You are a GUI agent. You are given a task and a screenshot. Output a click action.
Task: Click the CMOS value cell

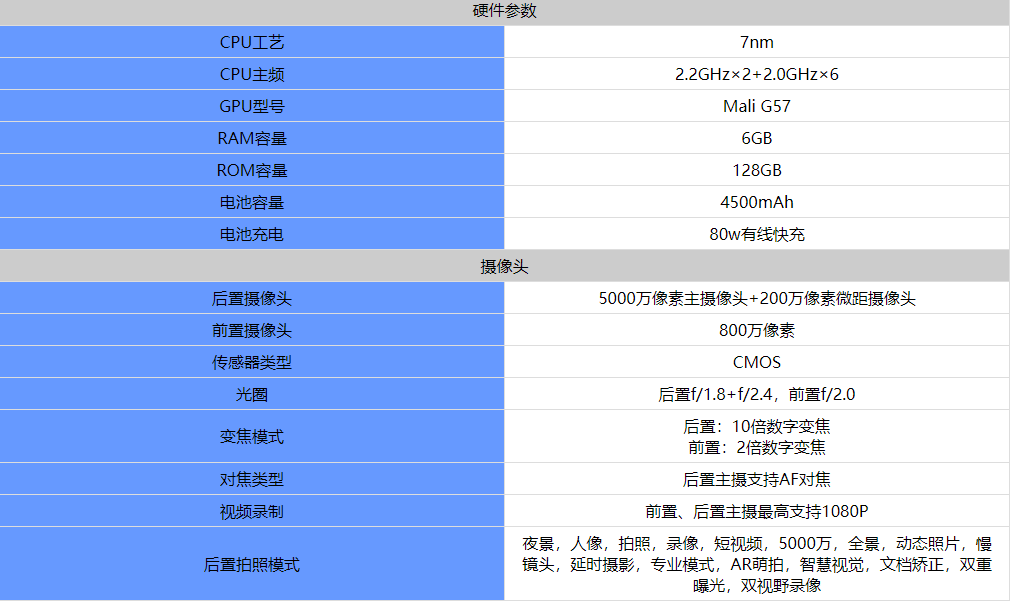[756, 362]
